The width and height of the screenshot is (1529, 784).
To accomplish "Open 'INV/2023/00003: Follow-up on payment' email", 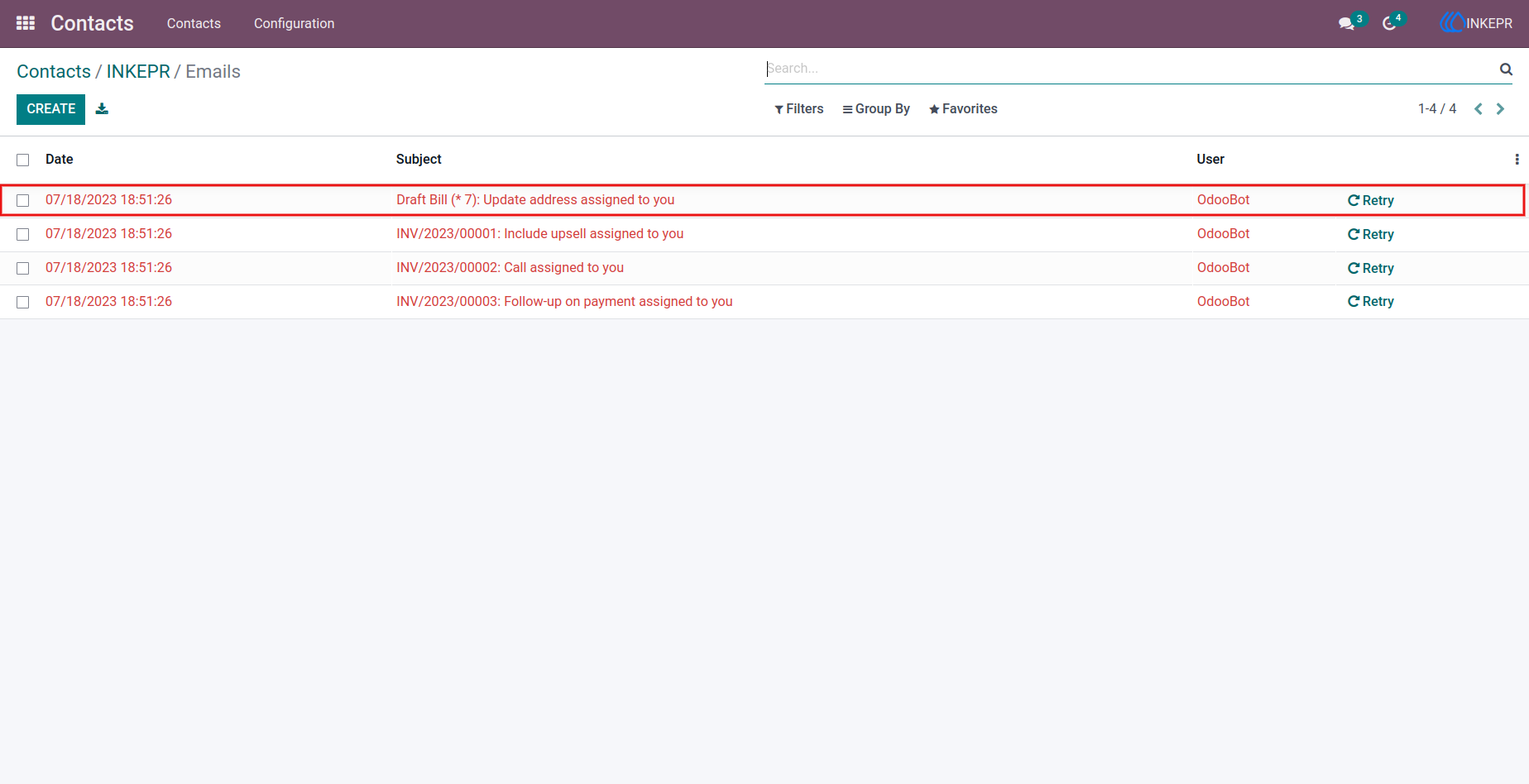I will pos(564,302).
